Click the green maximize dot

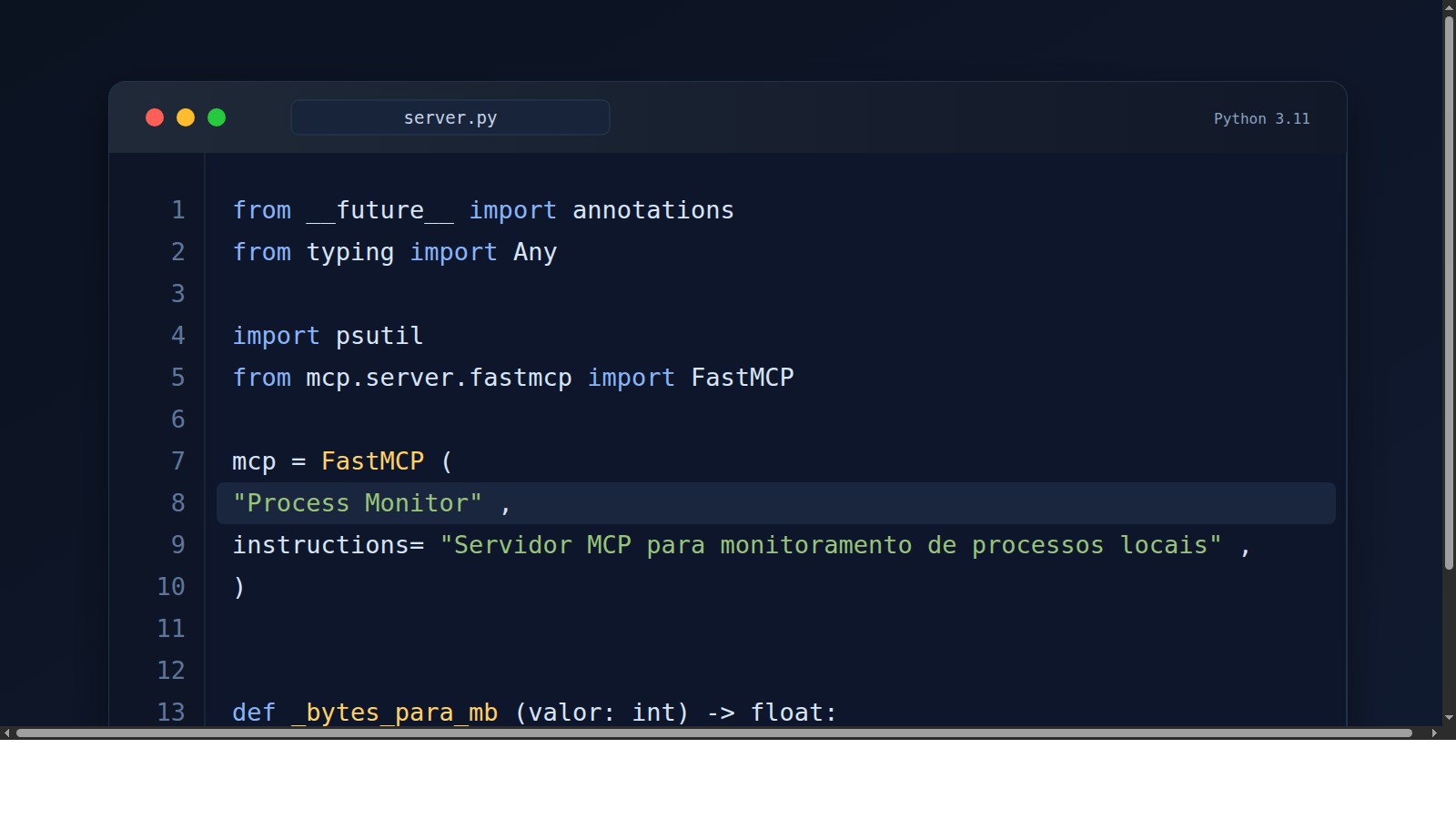(217, 117)
